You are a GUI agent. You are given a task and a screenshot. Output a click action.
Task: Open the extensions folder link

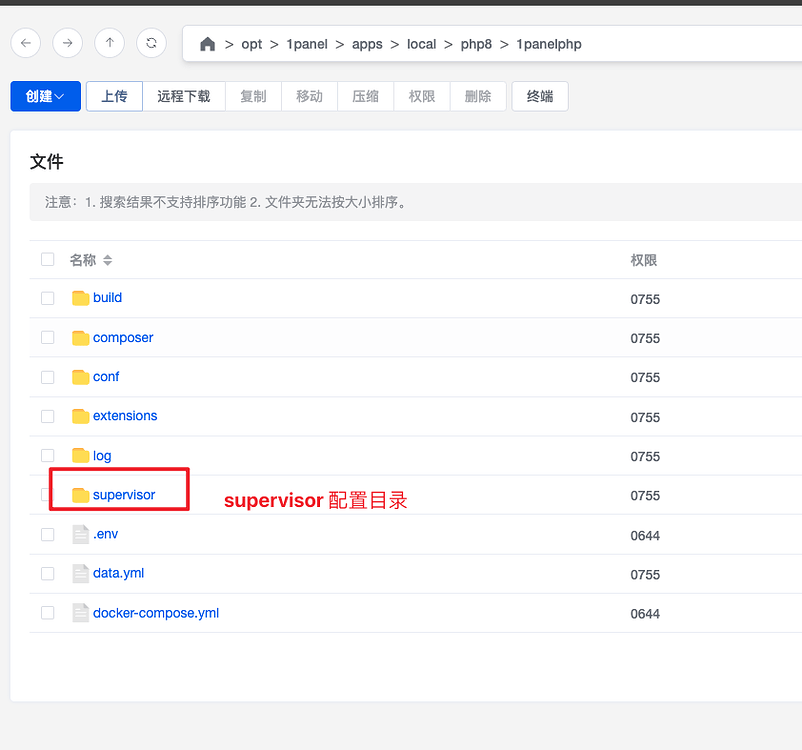pyautogui.click(x=124, y=416)
